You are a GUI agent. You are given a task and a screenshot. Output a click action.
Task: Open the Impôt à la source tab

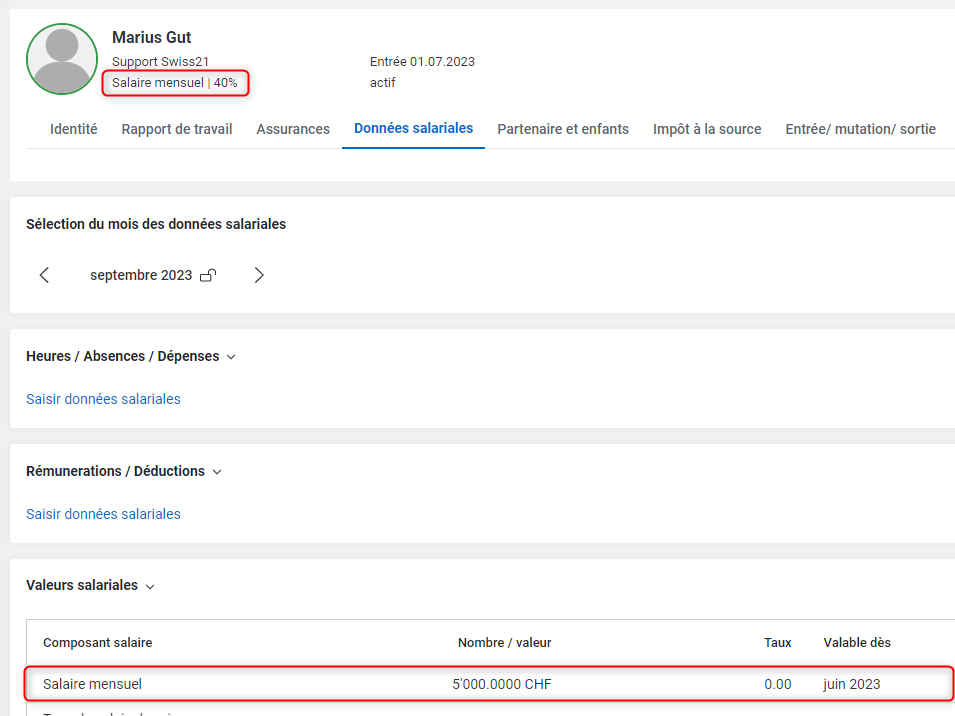(x=707, y=129)
